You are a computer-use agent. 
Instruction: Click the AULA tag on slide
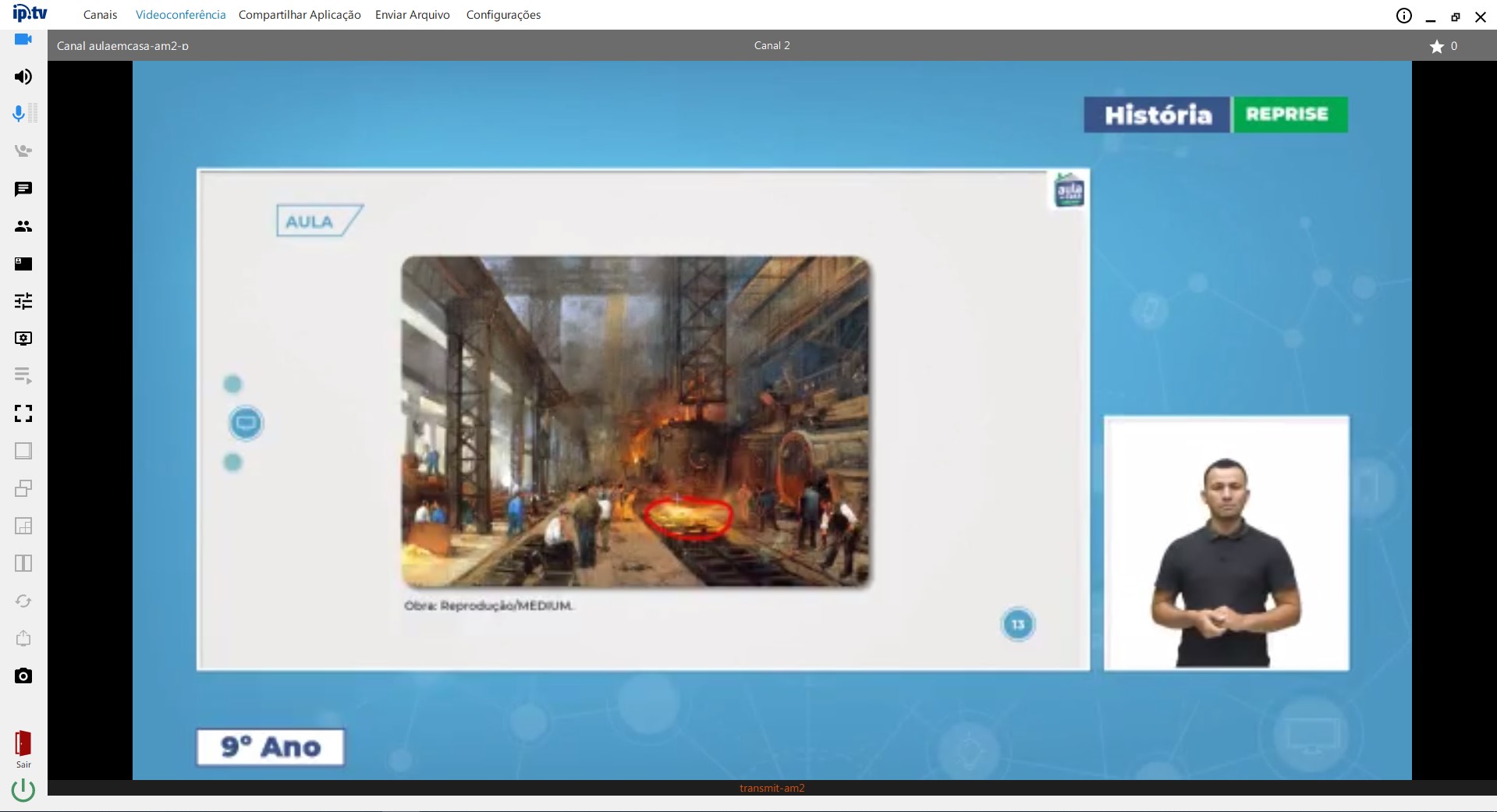pyautogui.click(x=319, y=221)
